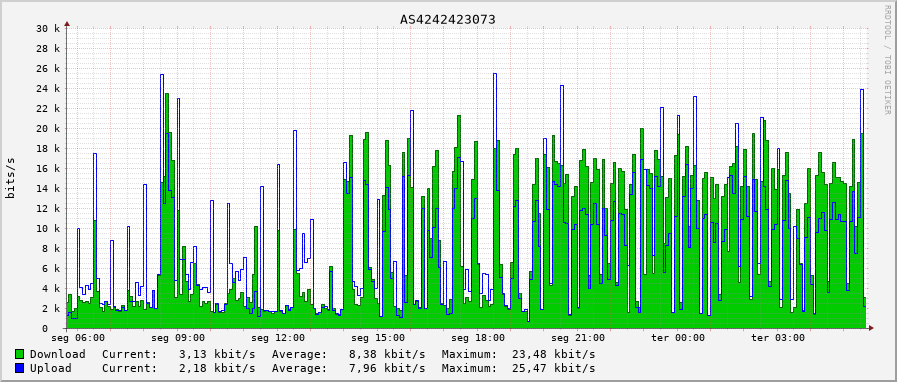Click the 10 k y-axis label
The height and width of the screenshot is (382, 897).
pos(47,229)
